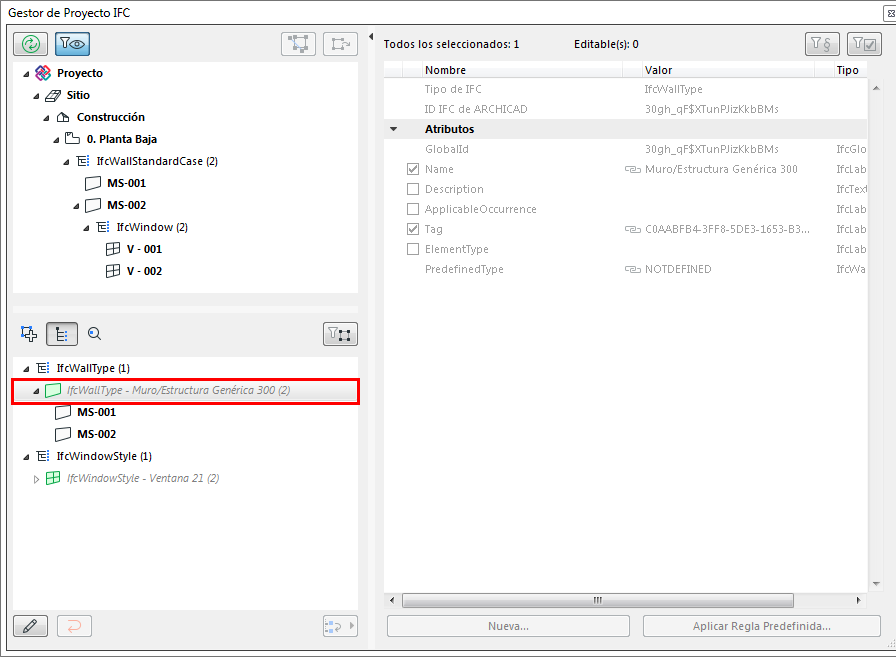Collapse the IfcWallType (1) group
Screen dimensions: 896x669
[26, 369]
